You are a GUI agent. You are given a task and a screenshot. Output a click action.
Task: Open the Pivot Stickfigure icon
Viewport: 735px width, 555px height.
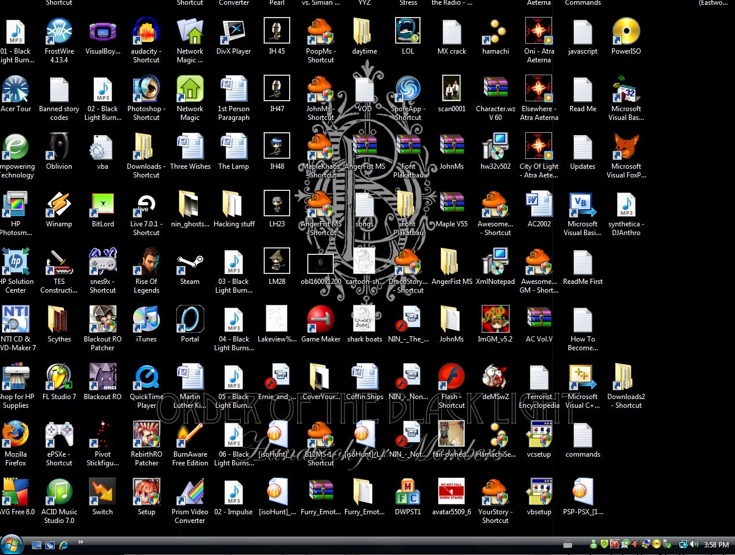coord(103,435)
